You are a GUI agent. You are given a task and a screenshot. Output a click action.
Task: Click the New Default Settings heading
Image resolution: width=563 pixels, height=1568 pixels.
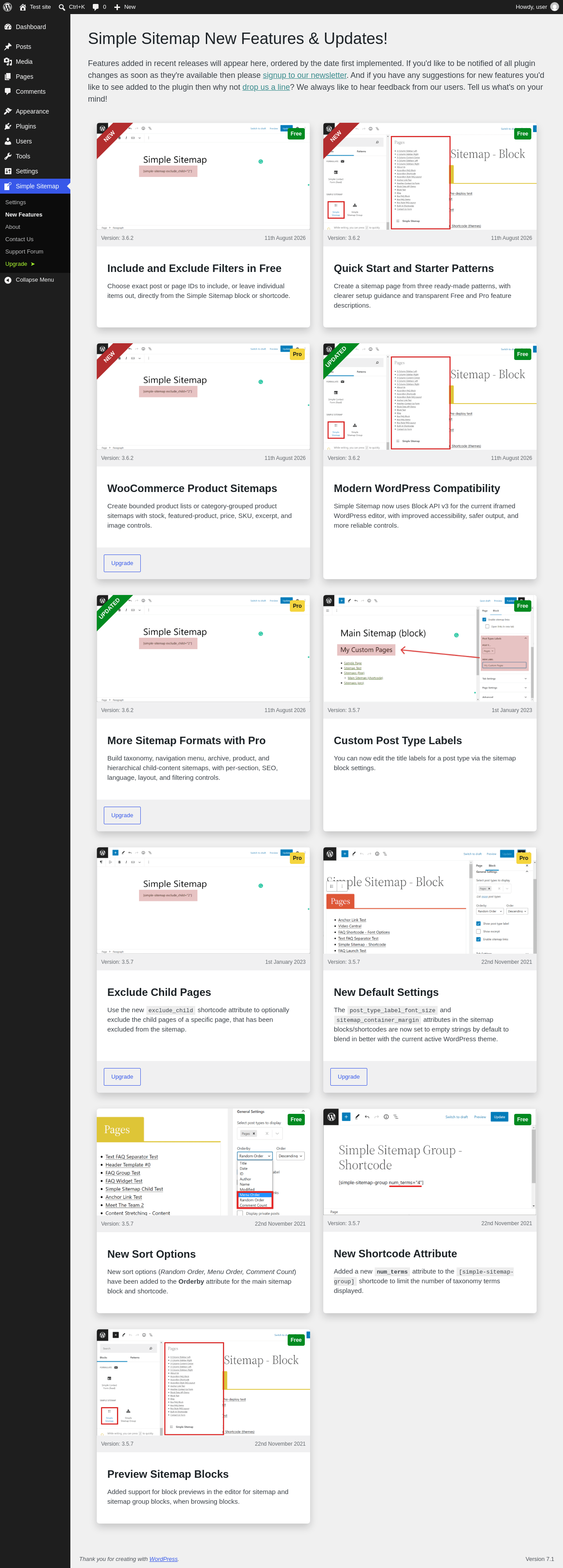pyautogui.click(x=386, y=992)
